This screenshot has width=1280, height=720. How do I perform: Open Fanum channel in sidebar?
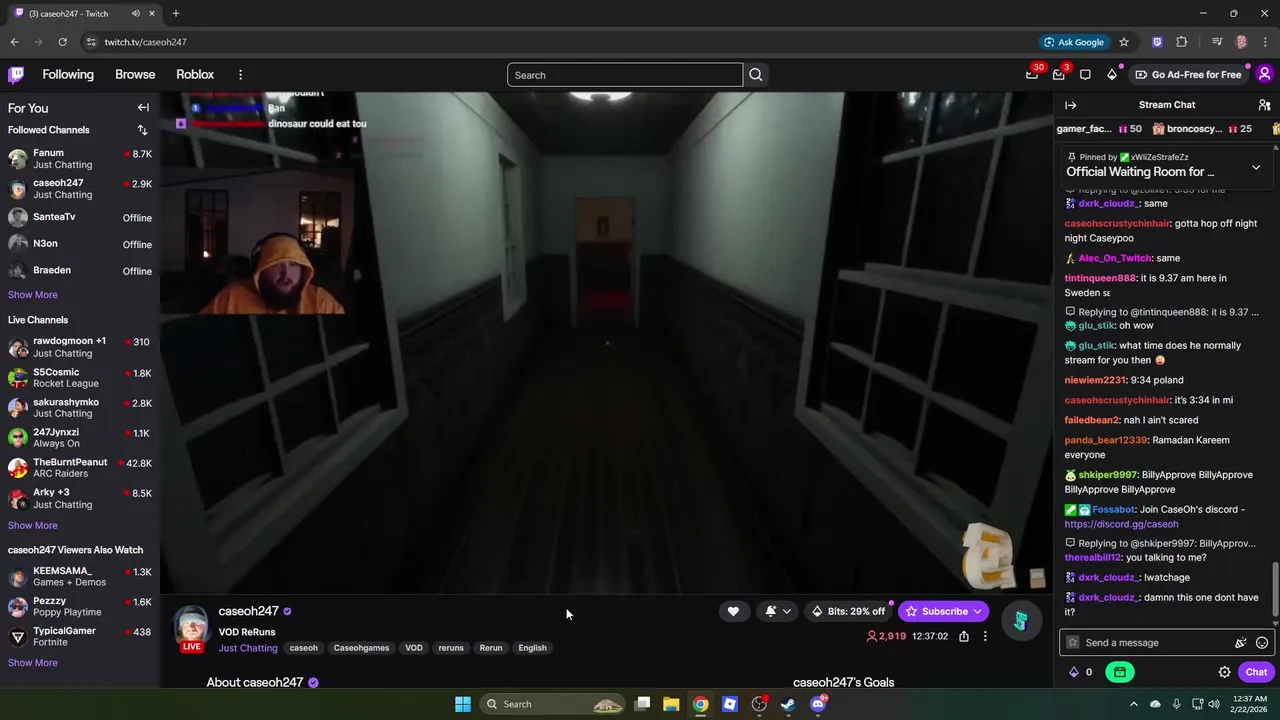coord(80,159)
